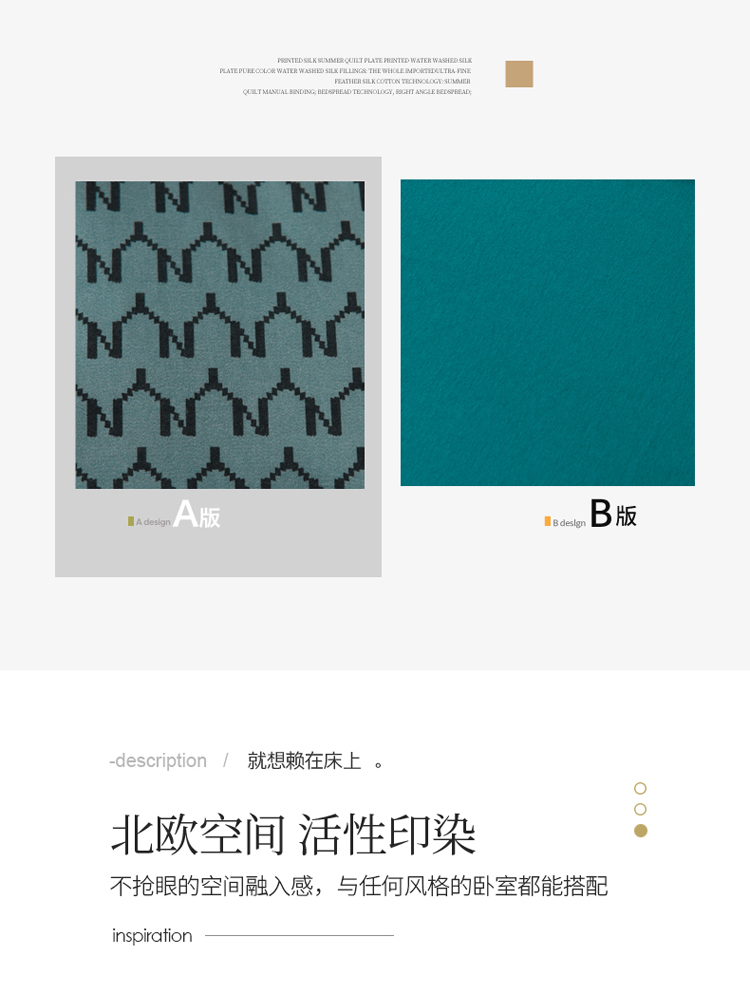Viewport: 750px width, 1000px height.
Task: Select the patterned A design fabric thumbnail
Action: [220, 335]
